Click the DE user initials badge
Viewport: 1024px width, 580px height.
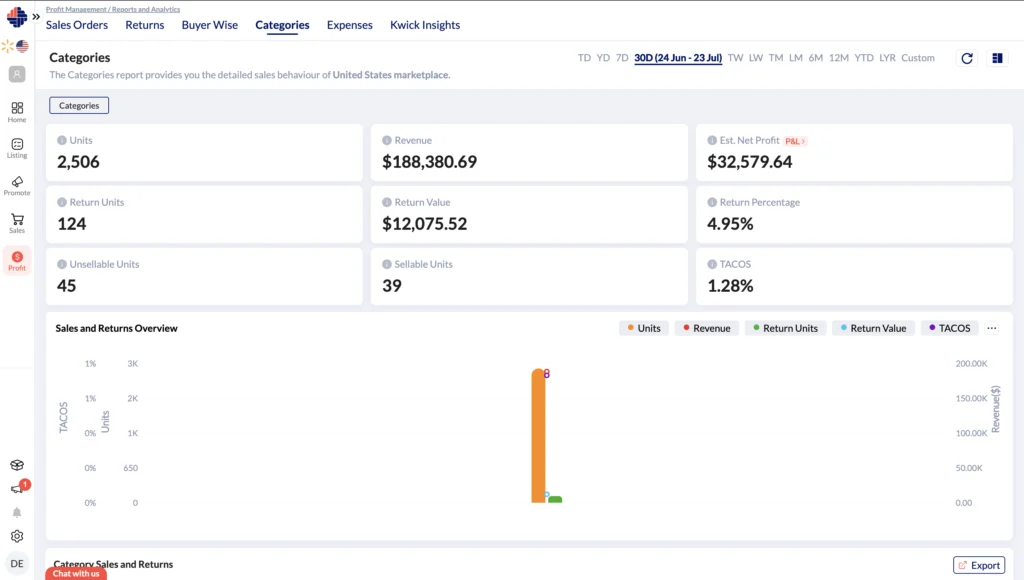click(x=17, y=564)
